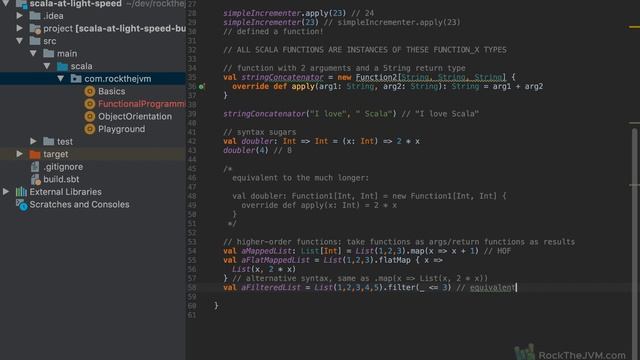The height and width of the screenshot is (360, 640).
Task: Collapse the scala source folder arrow
Action: pyautogui.click(x=47, y=66)
